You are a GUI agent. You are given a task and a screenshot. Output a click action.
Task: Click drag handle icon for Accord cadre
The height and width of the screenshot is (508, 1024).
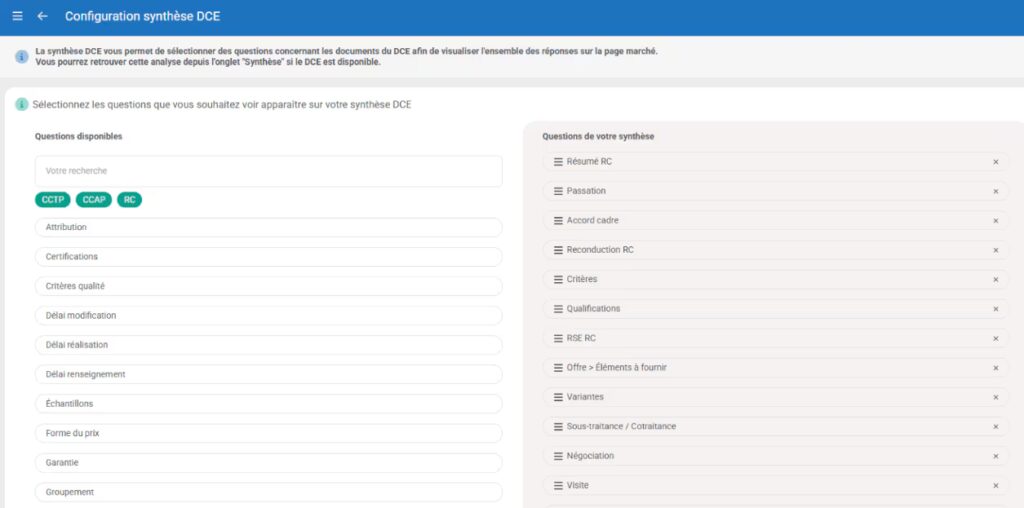(557, 220)
